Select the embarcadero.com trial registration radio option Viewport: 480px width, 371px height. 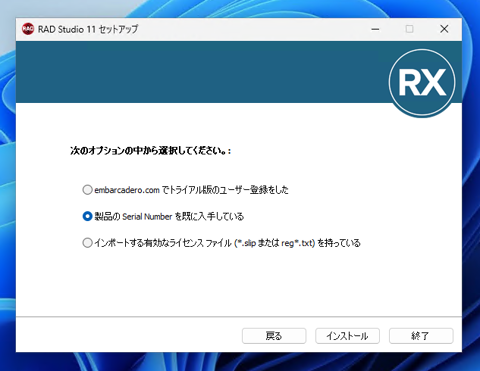87,190
